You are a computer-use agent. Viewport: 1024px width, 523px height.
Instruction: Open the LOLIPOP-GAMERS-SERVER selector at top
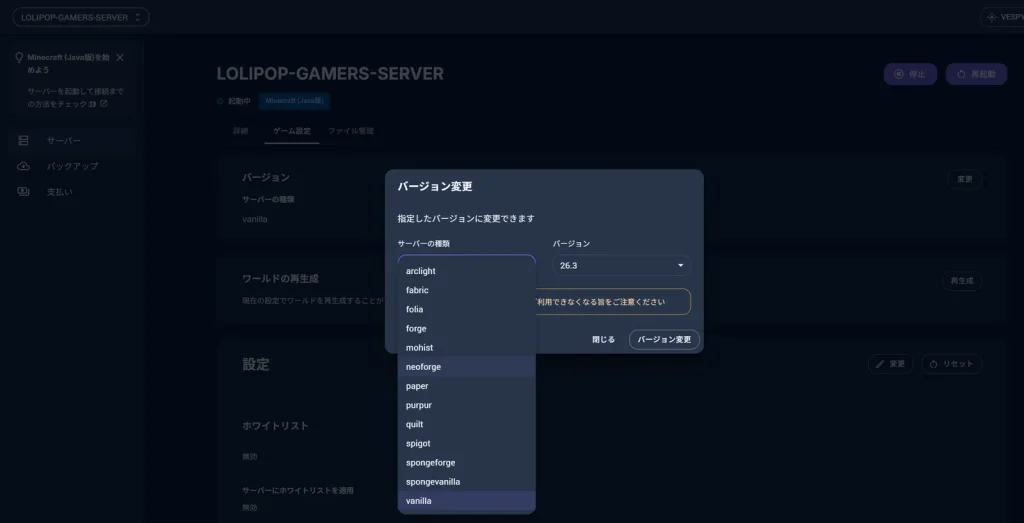(x=81, y=17)
